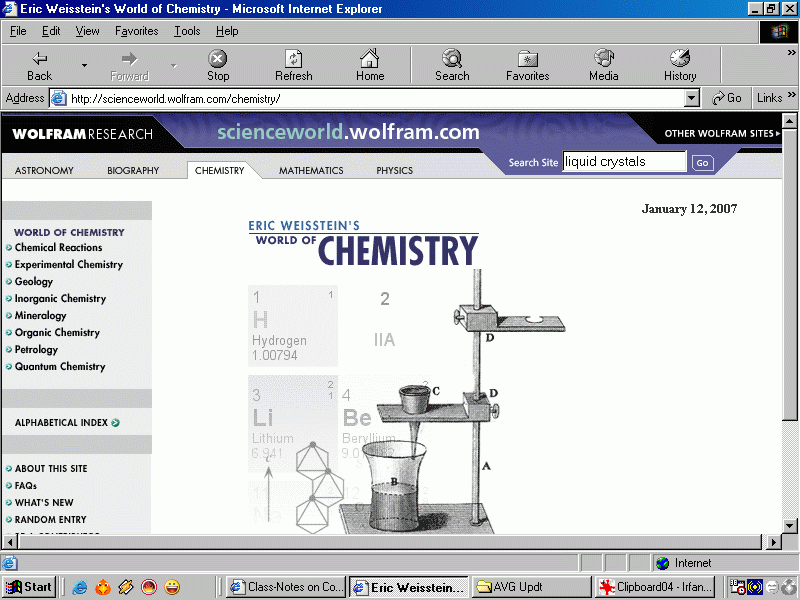
Task: Refresh the current page
Action: pyautogui.click(x=293, y=66)
